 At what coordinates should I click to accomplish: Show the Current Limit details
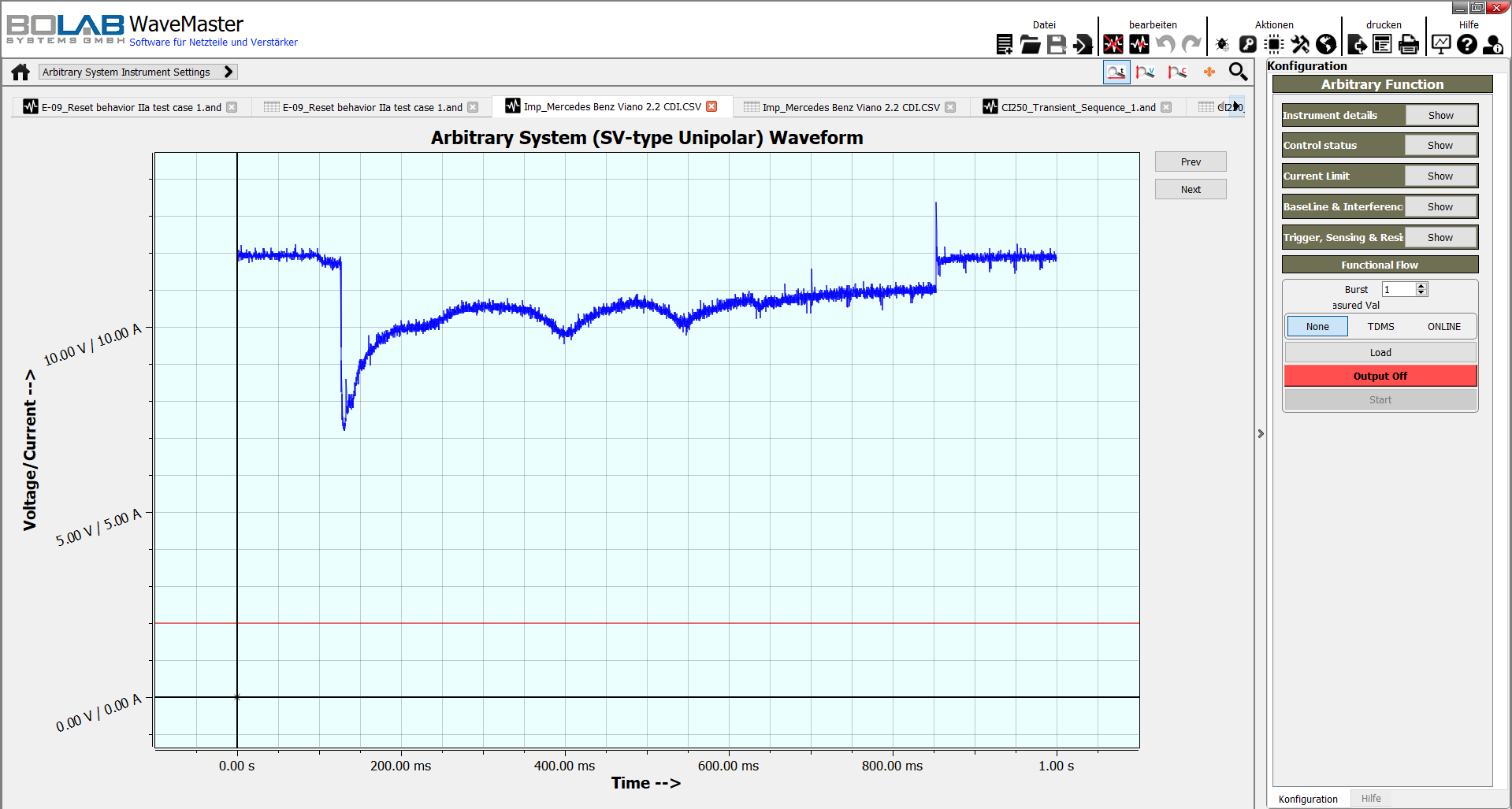pos(1440,176)
